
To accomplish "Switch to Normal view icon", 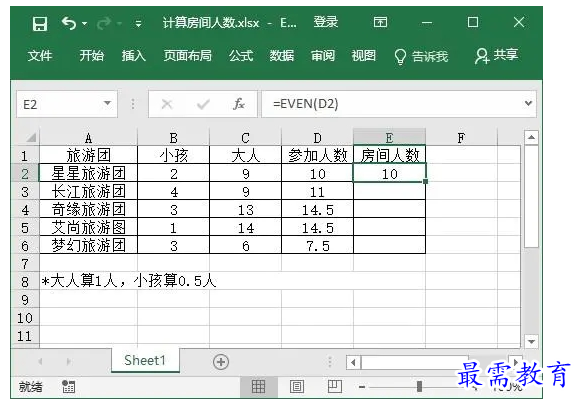I will pyautogui.click(x=258, y=387).
